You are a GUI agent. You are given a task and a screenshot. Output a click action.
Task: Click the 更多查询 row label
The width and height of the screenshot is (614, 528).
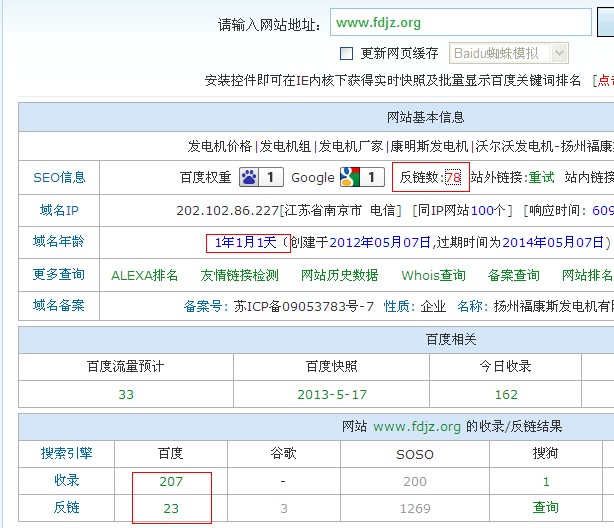(x=58, y=274)
